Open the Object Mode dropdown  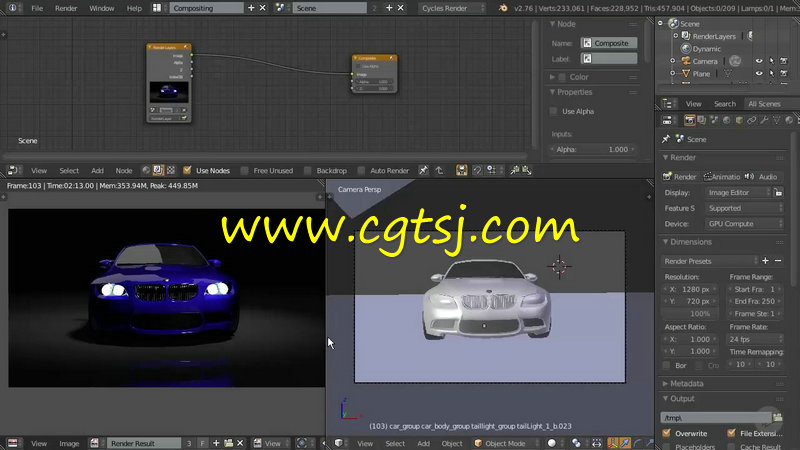tap(506, 443)
